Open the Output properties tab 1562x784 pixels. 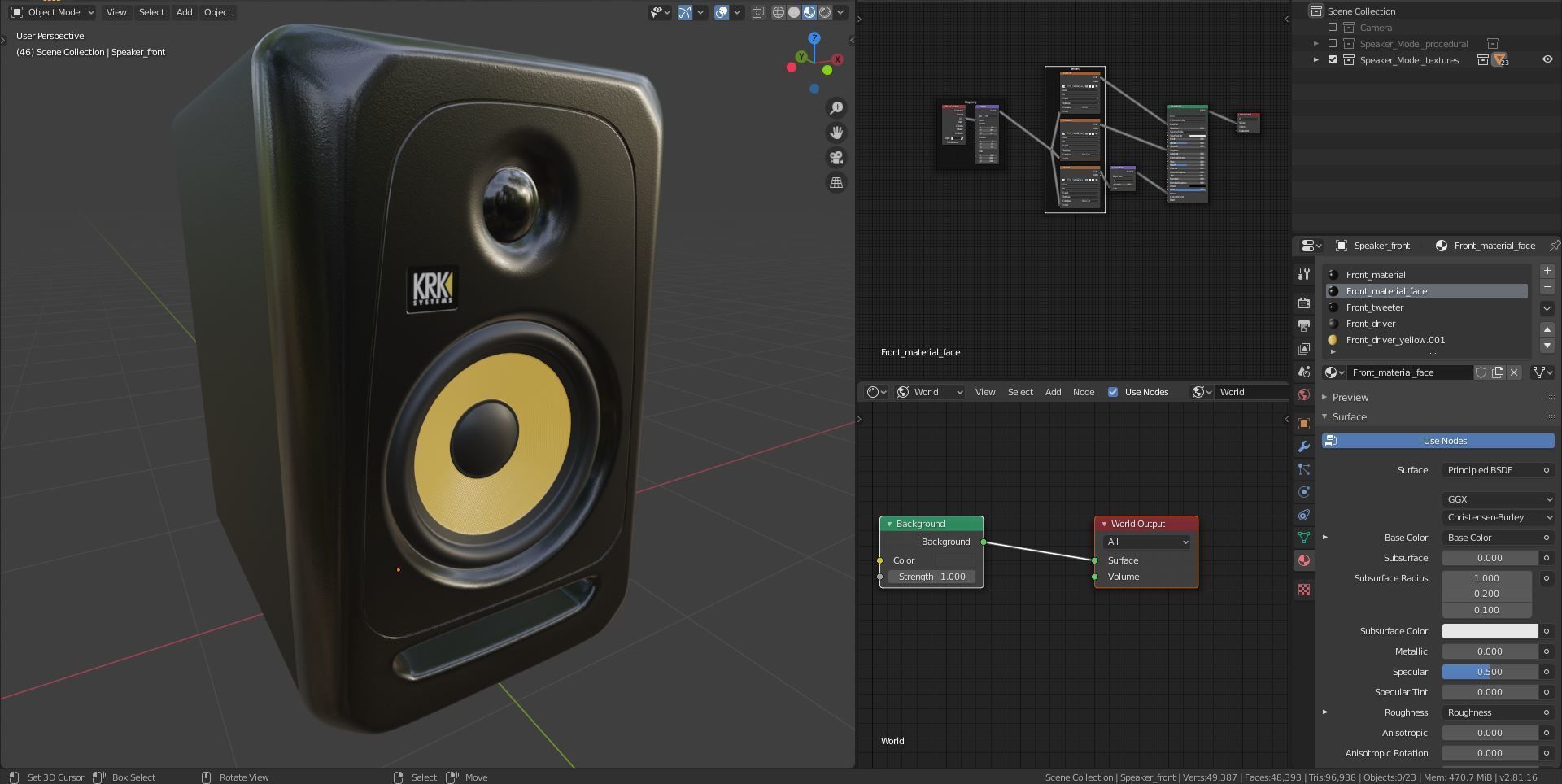(x=1304, y=326)
